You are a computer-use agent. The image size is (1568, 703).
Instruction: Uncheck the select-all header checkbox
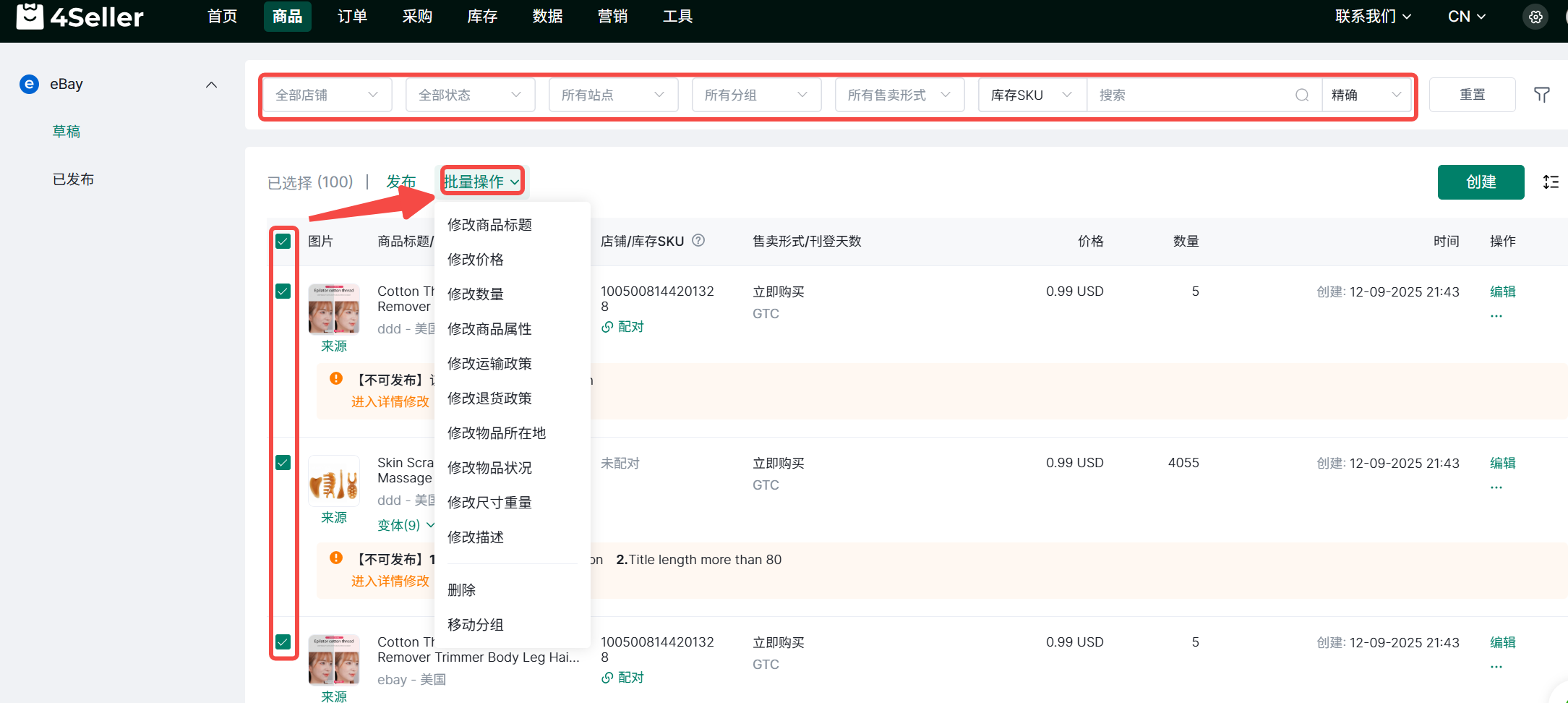click(x=283, y=242)
